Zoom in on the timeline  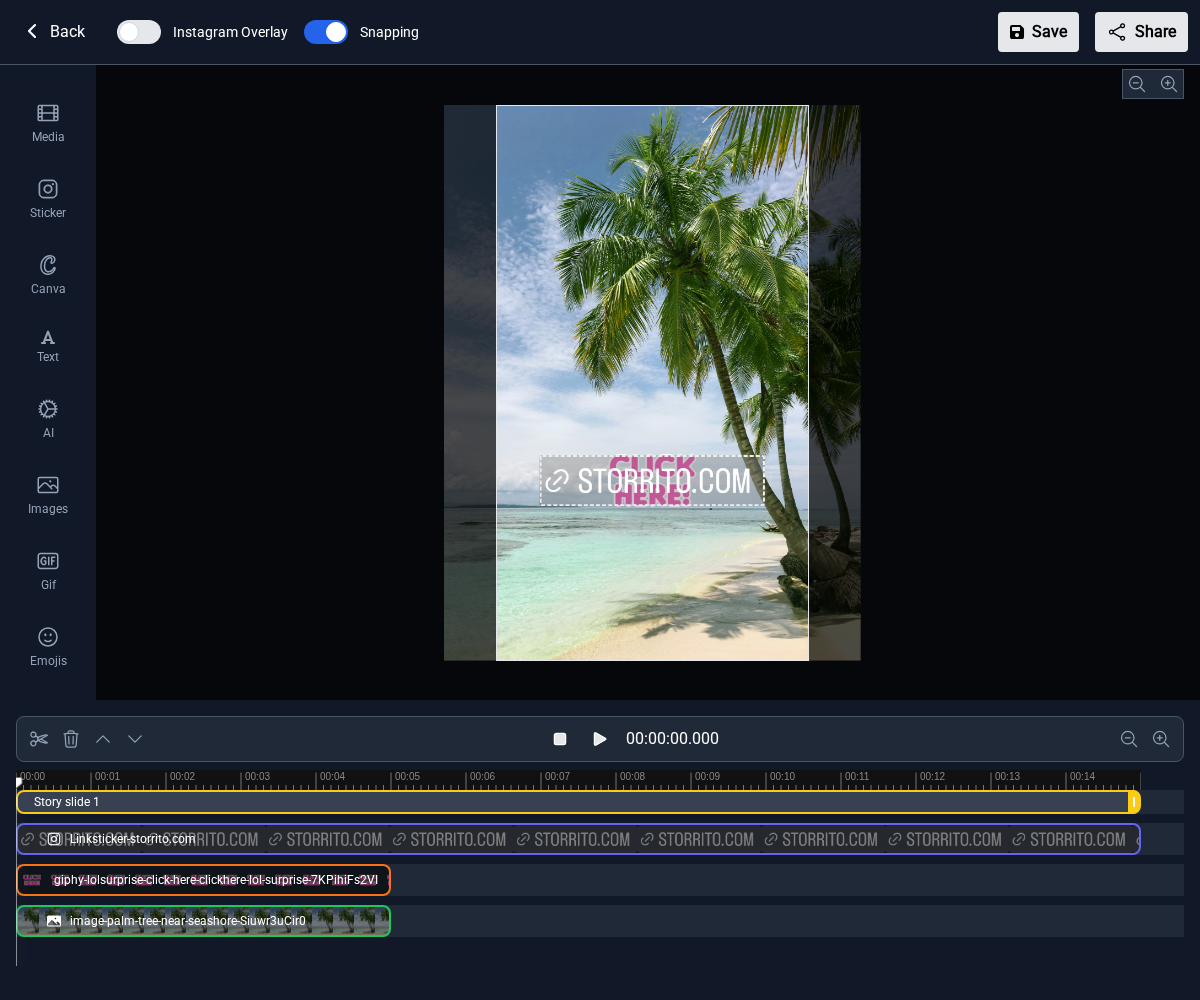1161,739
